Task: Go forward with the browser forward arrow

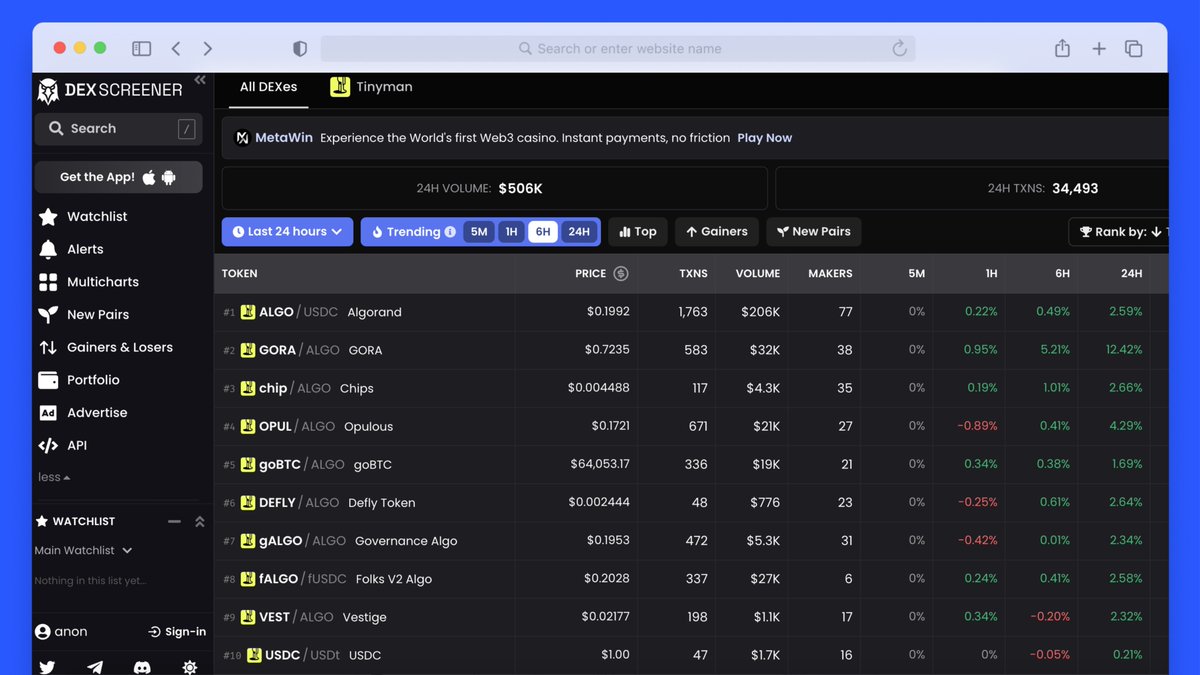Action: (208, 48)
